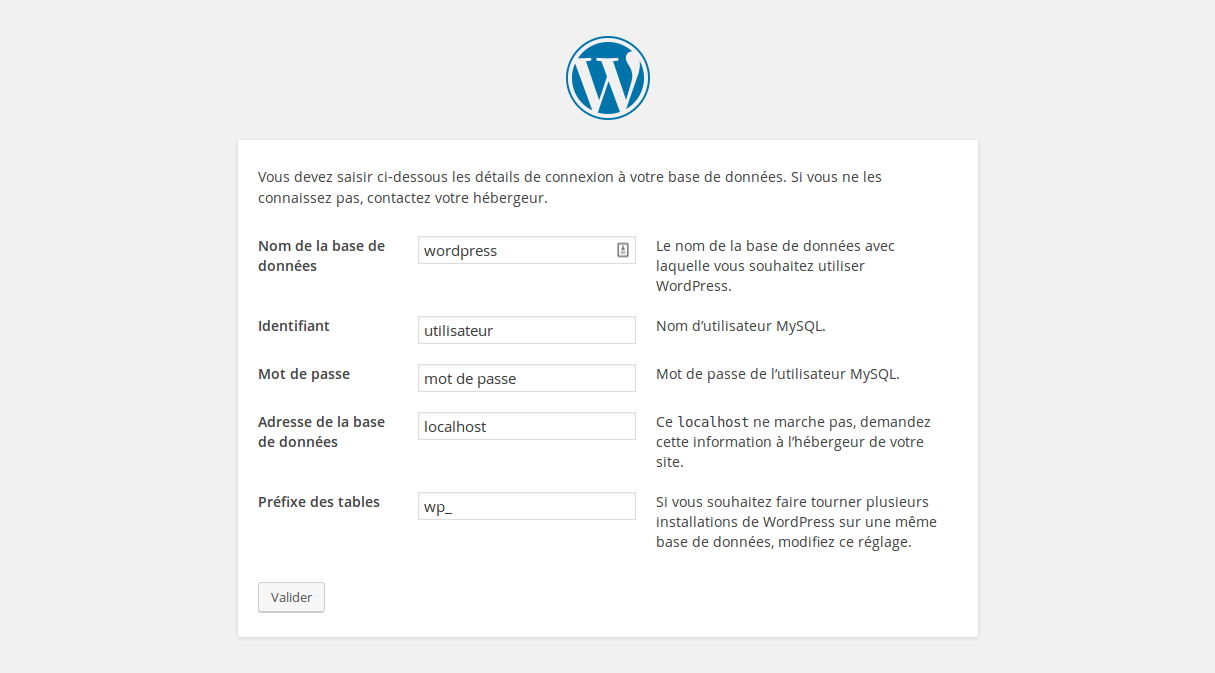This screenshot has height=673, width=1215.
Task: Click the "Identifiant" label
Action: coord(294,326)
